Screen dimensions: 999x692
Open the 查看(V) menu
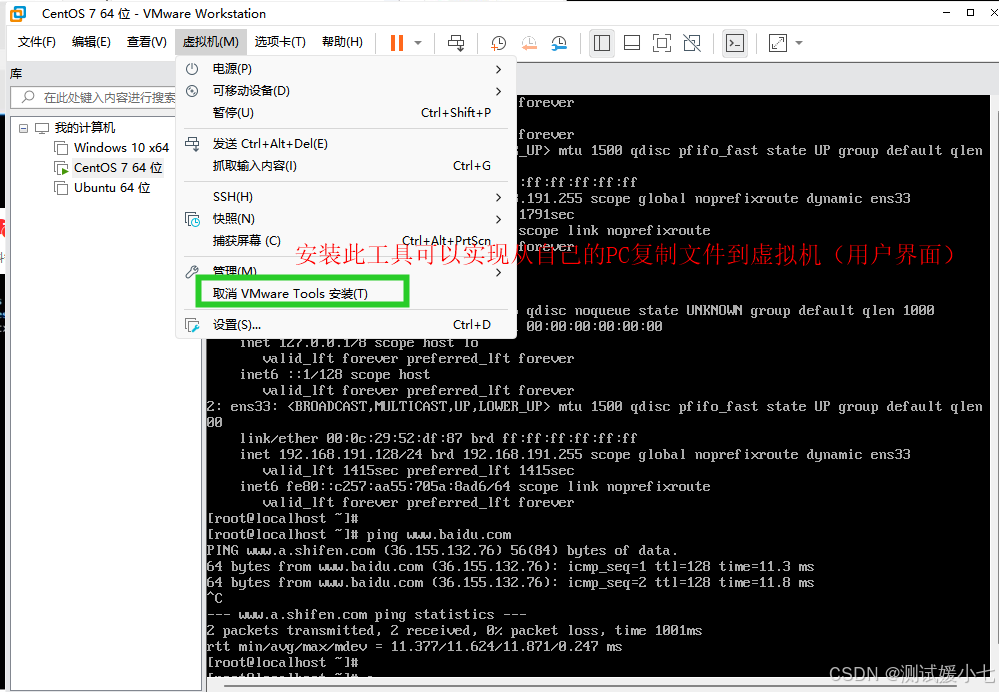point(147,42)
